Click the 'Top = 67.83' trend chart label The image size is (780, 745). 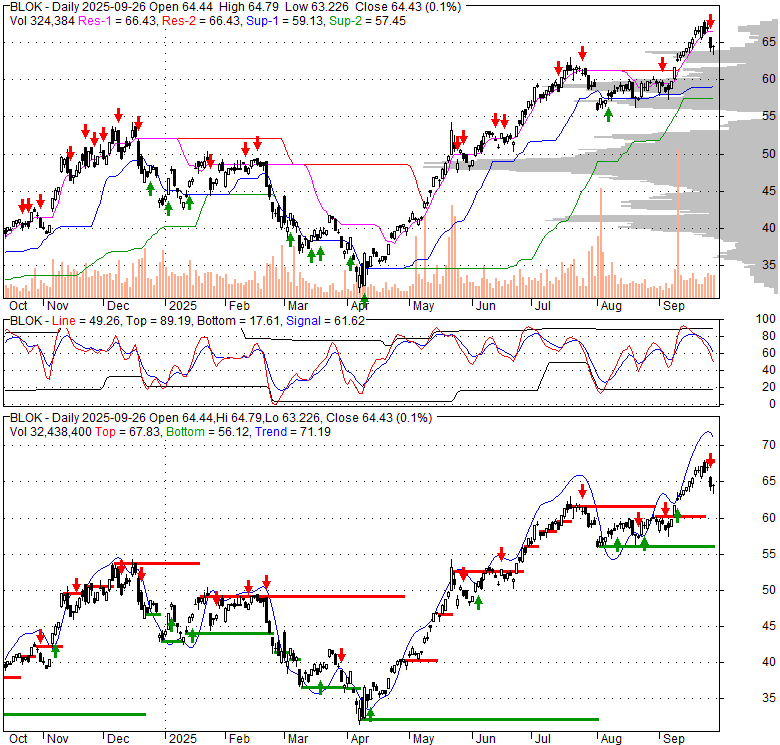[x=127, y=432]
